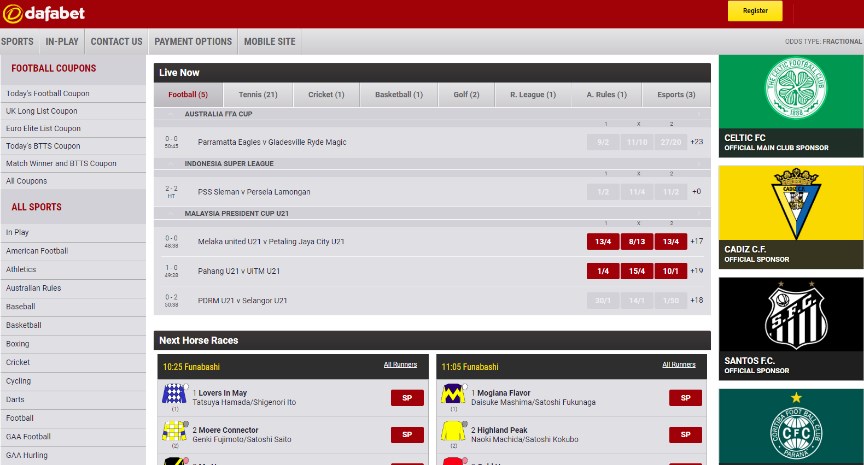Select SP price for Highland Peak

coord(685,435)
